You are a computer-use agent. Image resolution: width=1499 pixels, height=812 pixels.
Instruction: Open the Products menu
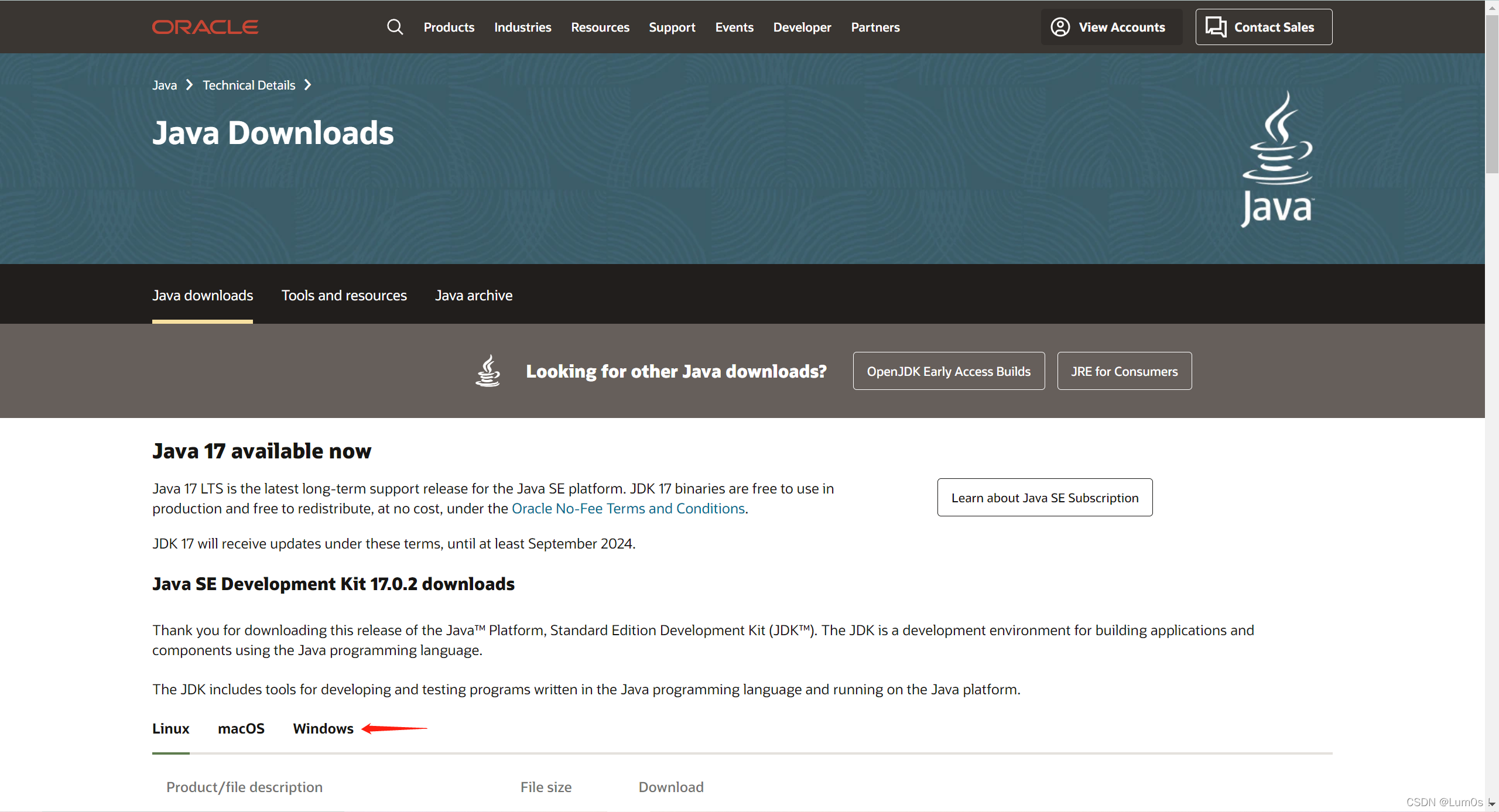click(x=449, y=27)
